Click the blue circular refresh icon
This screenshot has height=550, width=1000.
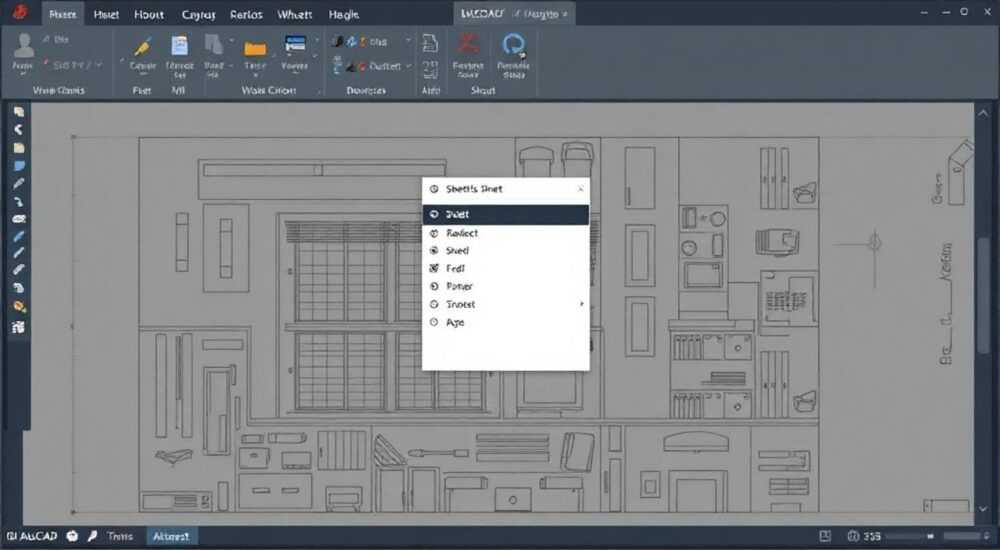pyautogui.click(x=513, y=46)
